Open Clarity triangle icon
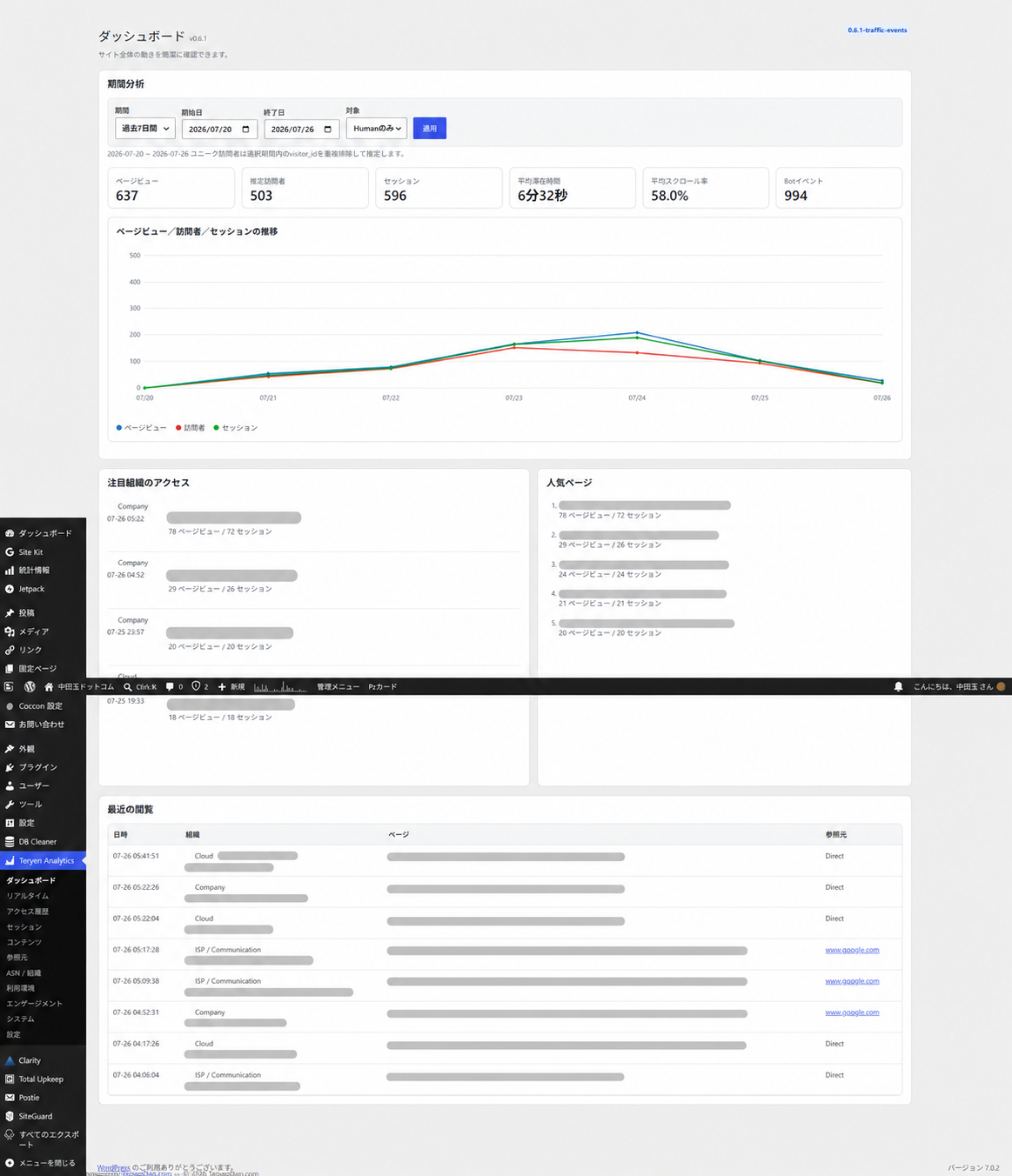The width and height of the screenshot is (1012, 1176). 10,1060
